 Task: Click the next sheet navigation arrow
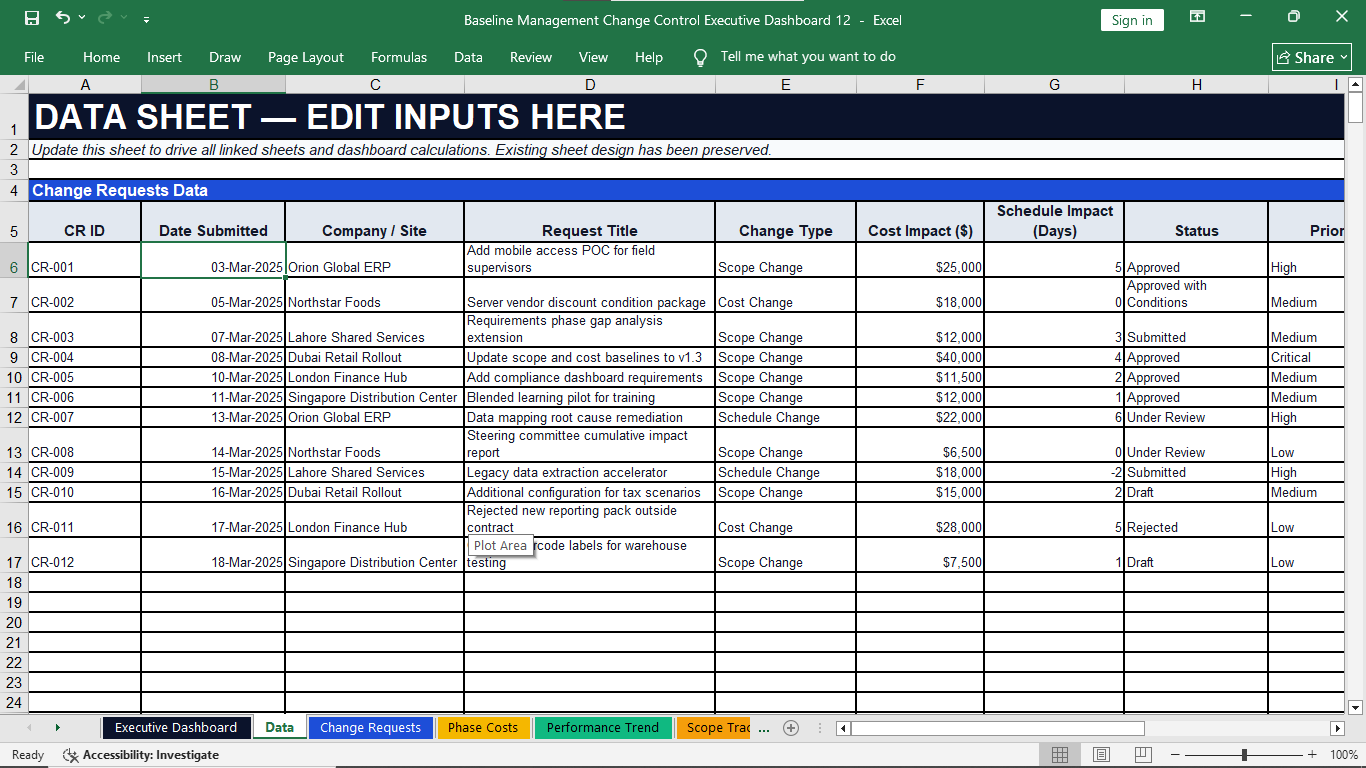57,727
